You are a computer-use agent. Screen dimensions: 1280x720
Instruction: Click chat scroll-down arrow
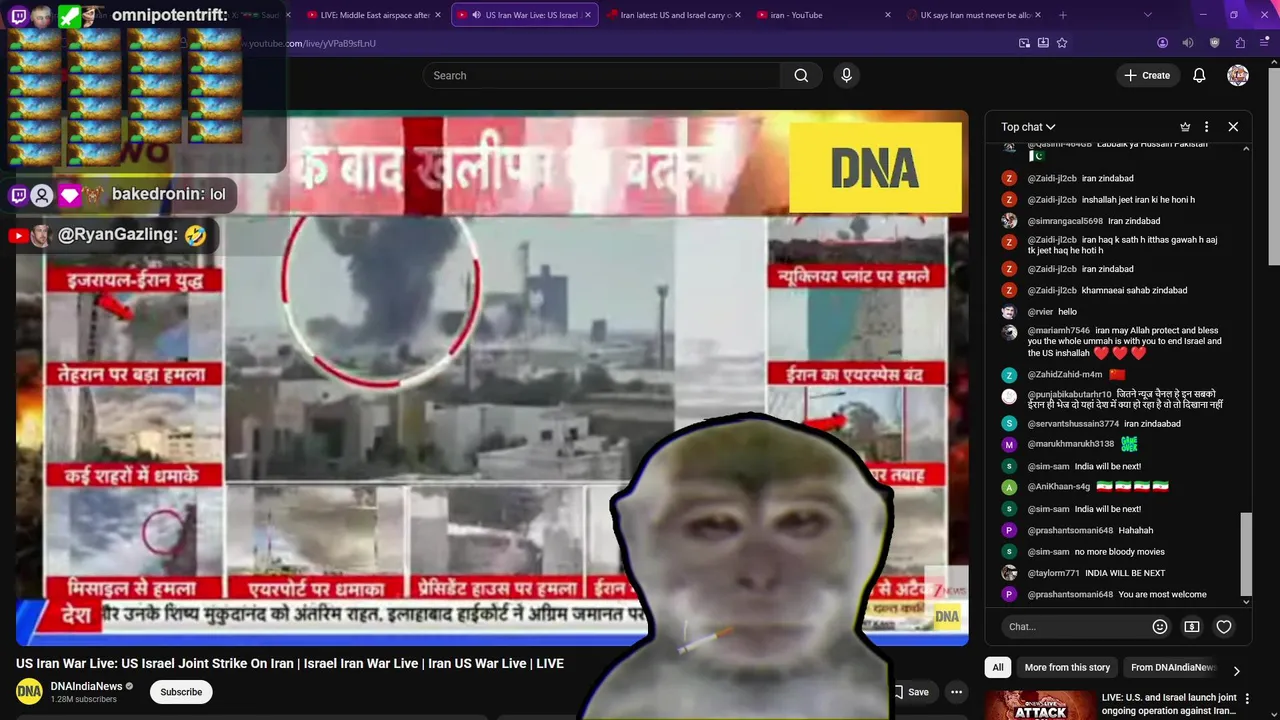click(x=1246, y=601)
